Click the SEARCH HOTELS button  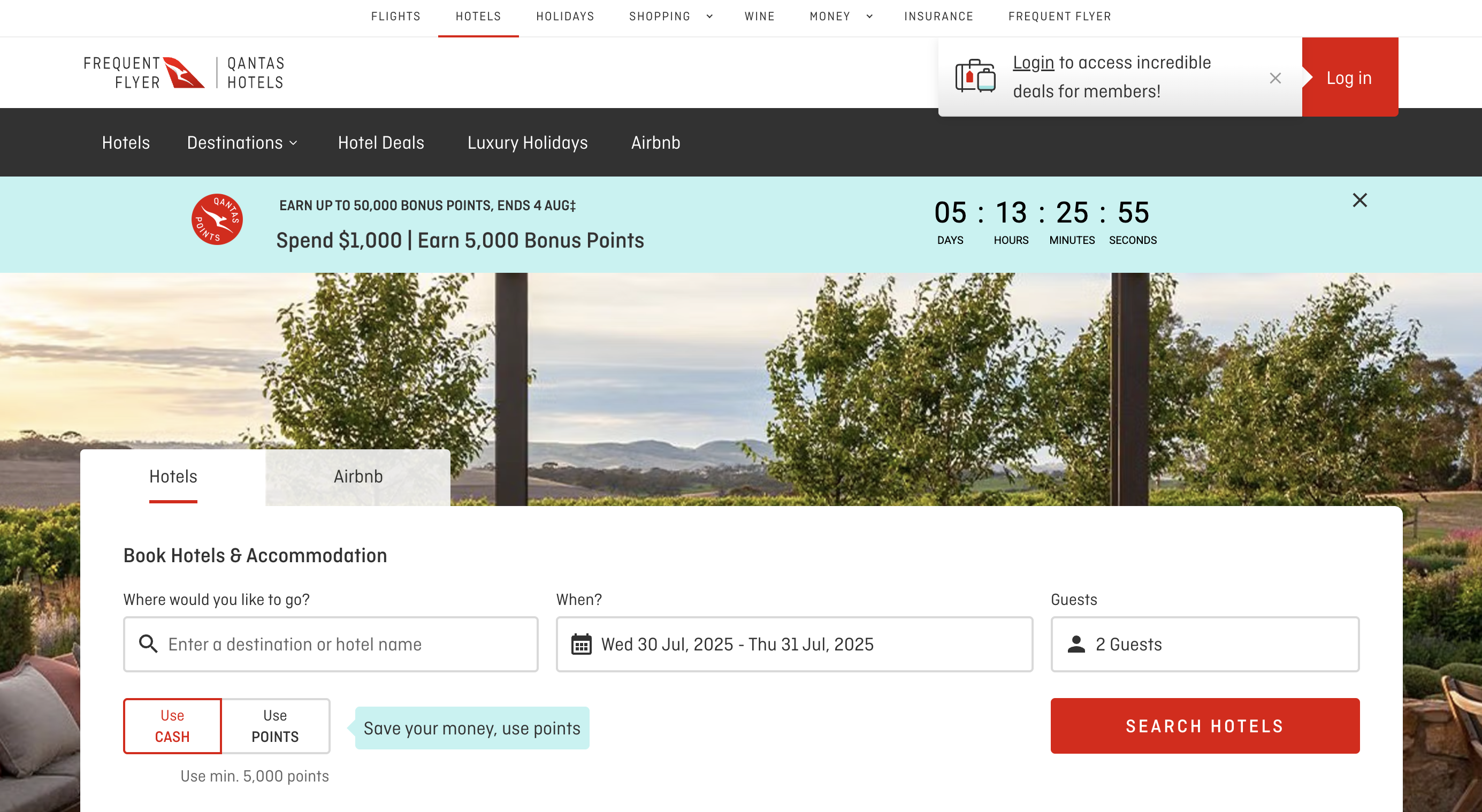coord(1205,726)
